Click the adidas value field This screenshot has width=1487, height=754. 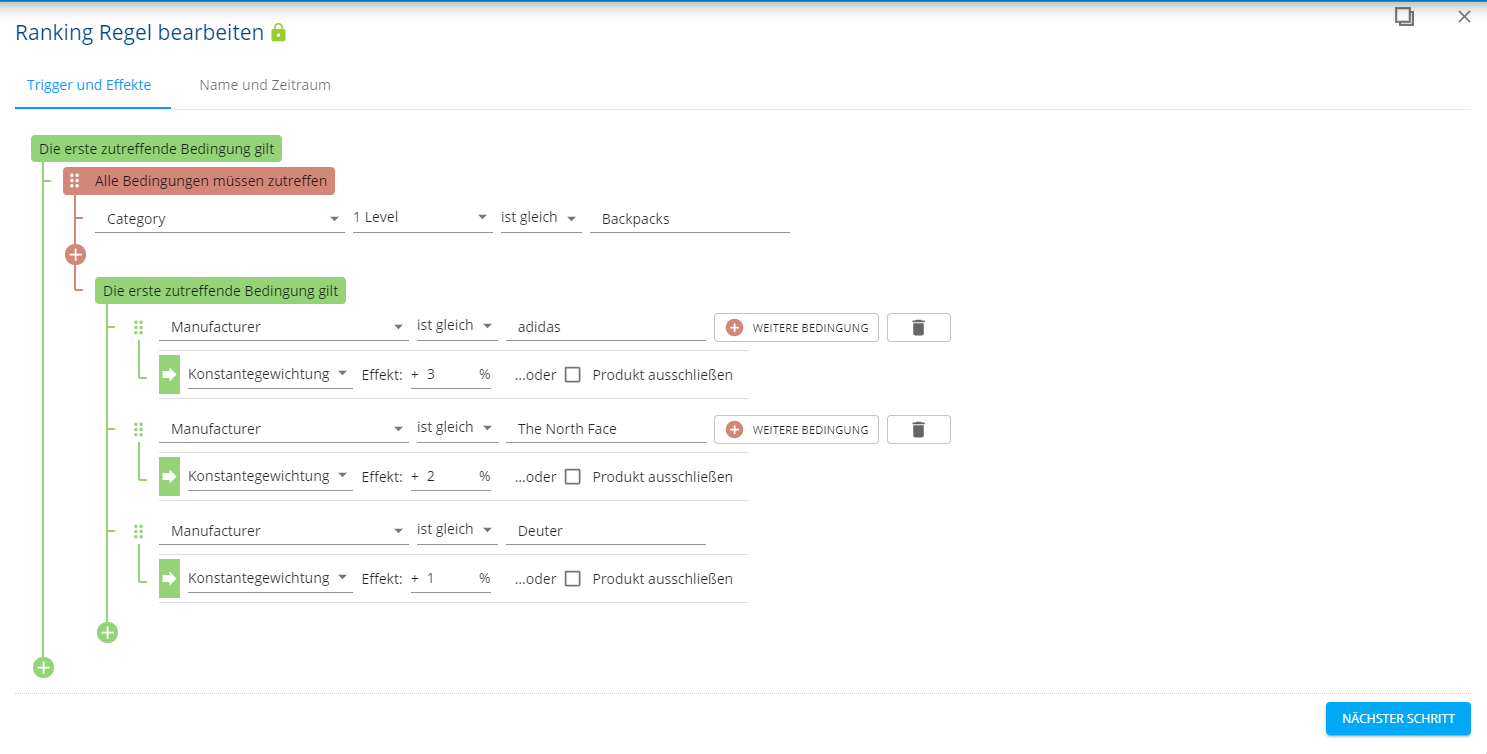point(606,327)
